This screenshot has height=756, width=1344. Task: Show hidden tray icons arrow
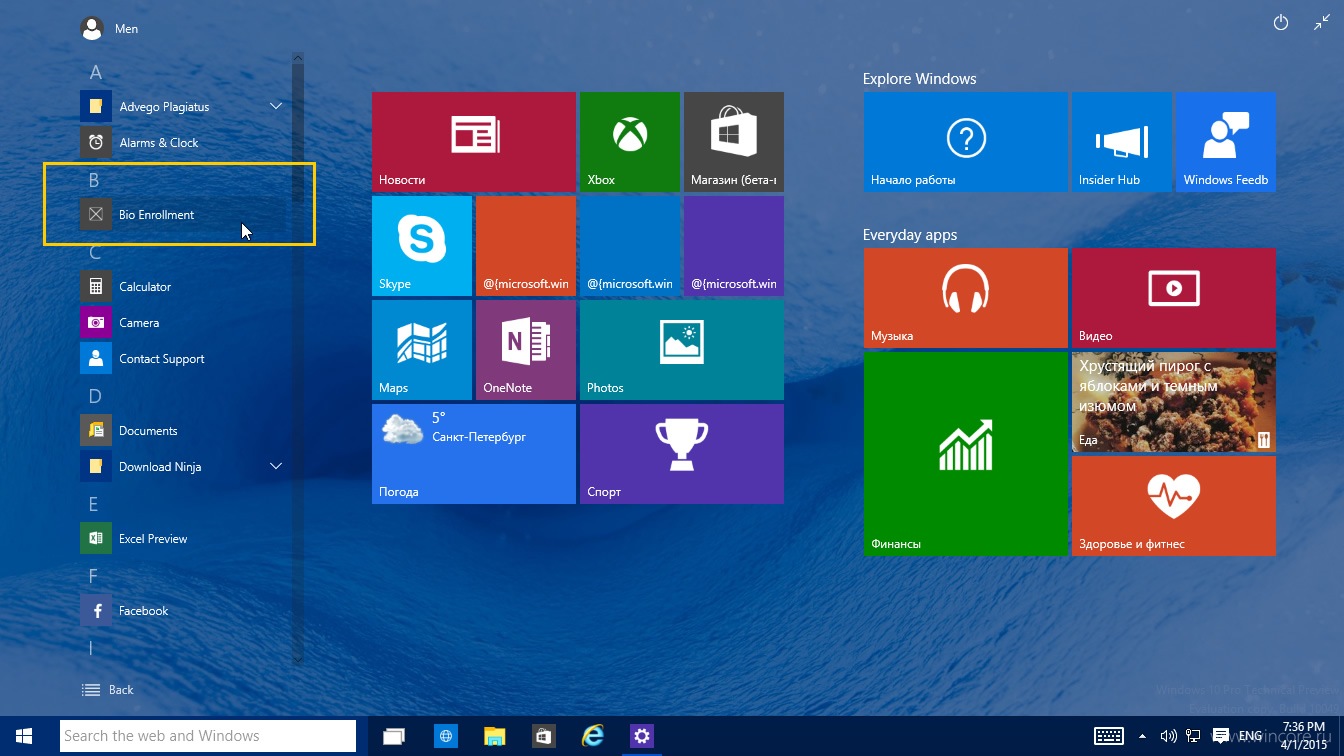(x=1143, y=736)
